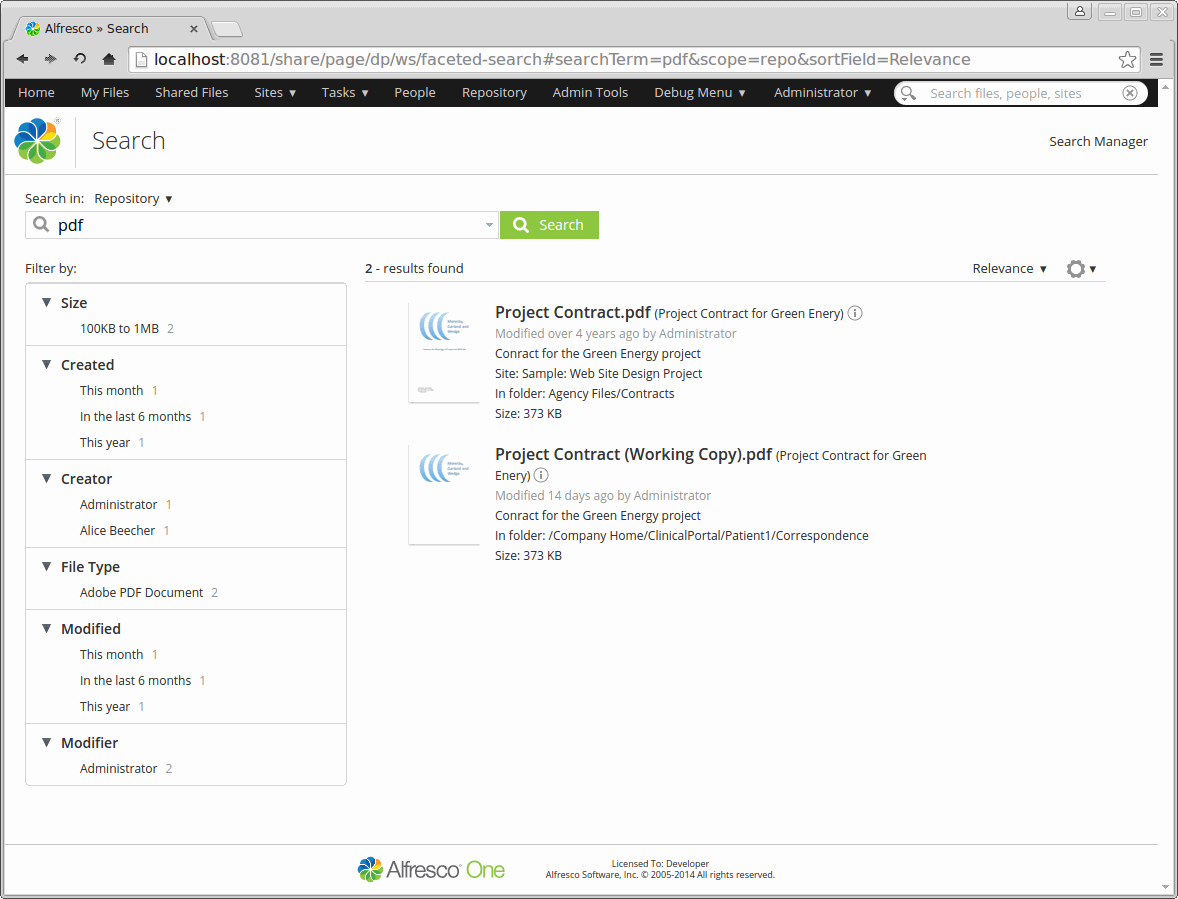1178x899 pixels.
Task: Collapse the File Type filter section
Action: (47, 567)
